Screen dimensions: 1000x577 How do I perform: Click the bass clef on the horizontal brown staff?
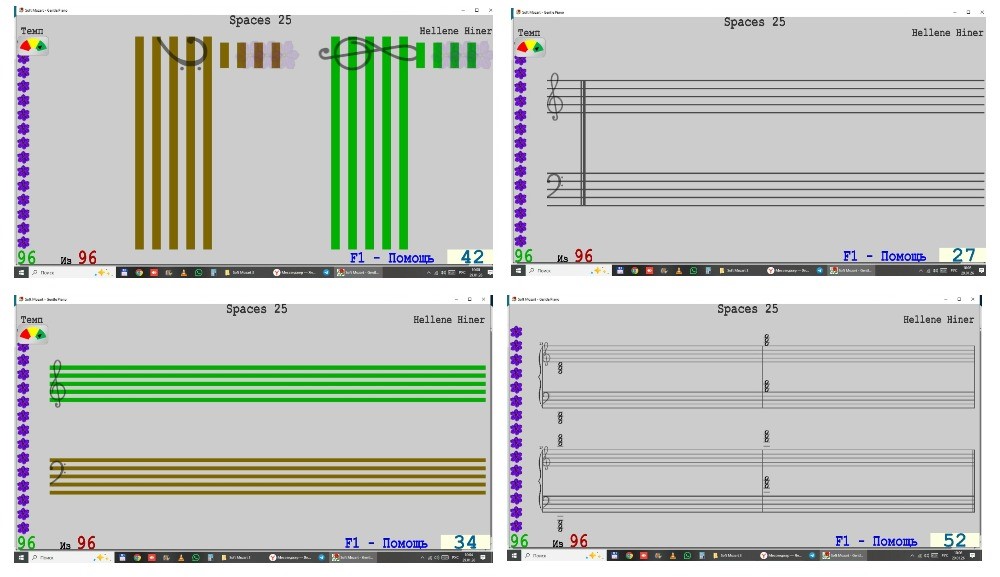click(59, 475)
